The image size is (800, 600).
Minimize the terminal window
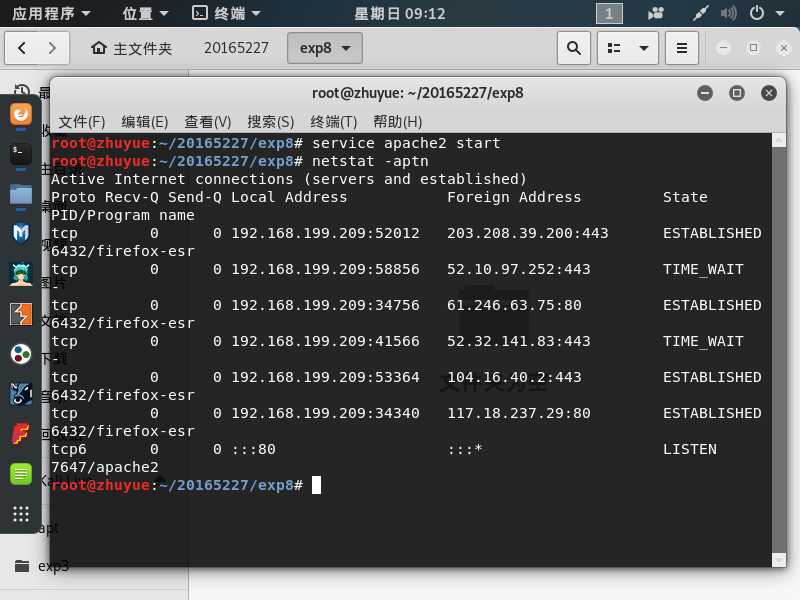click(x=705, y=93)
